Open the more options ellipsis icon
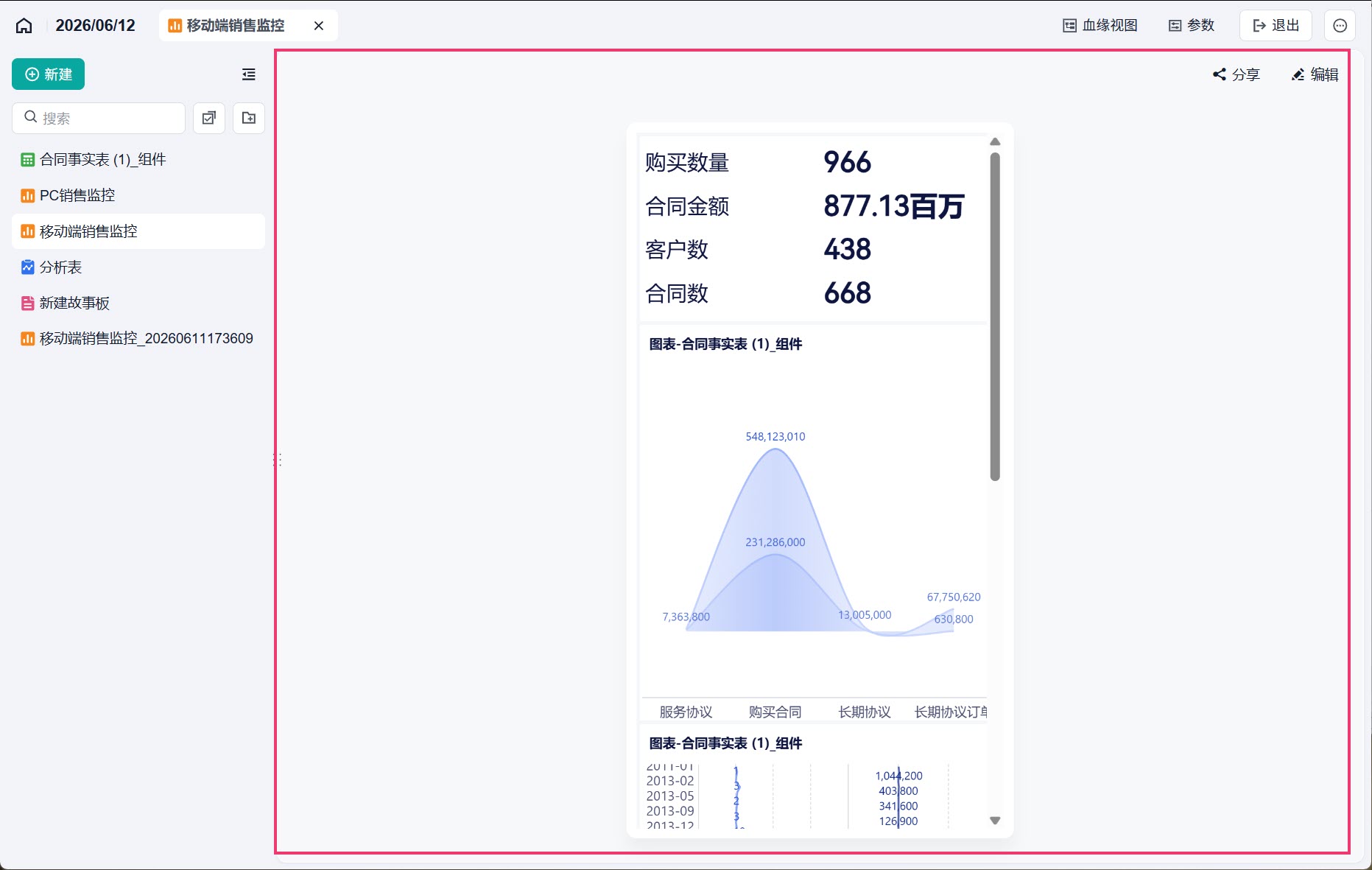The width and height of the screenshot is (1372, 870). 1340,26
